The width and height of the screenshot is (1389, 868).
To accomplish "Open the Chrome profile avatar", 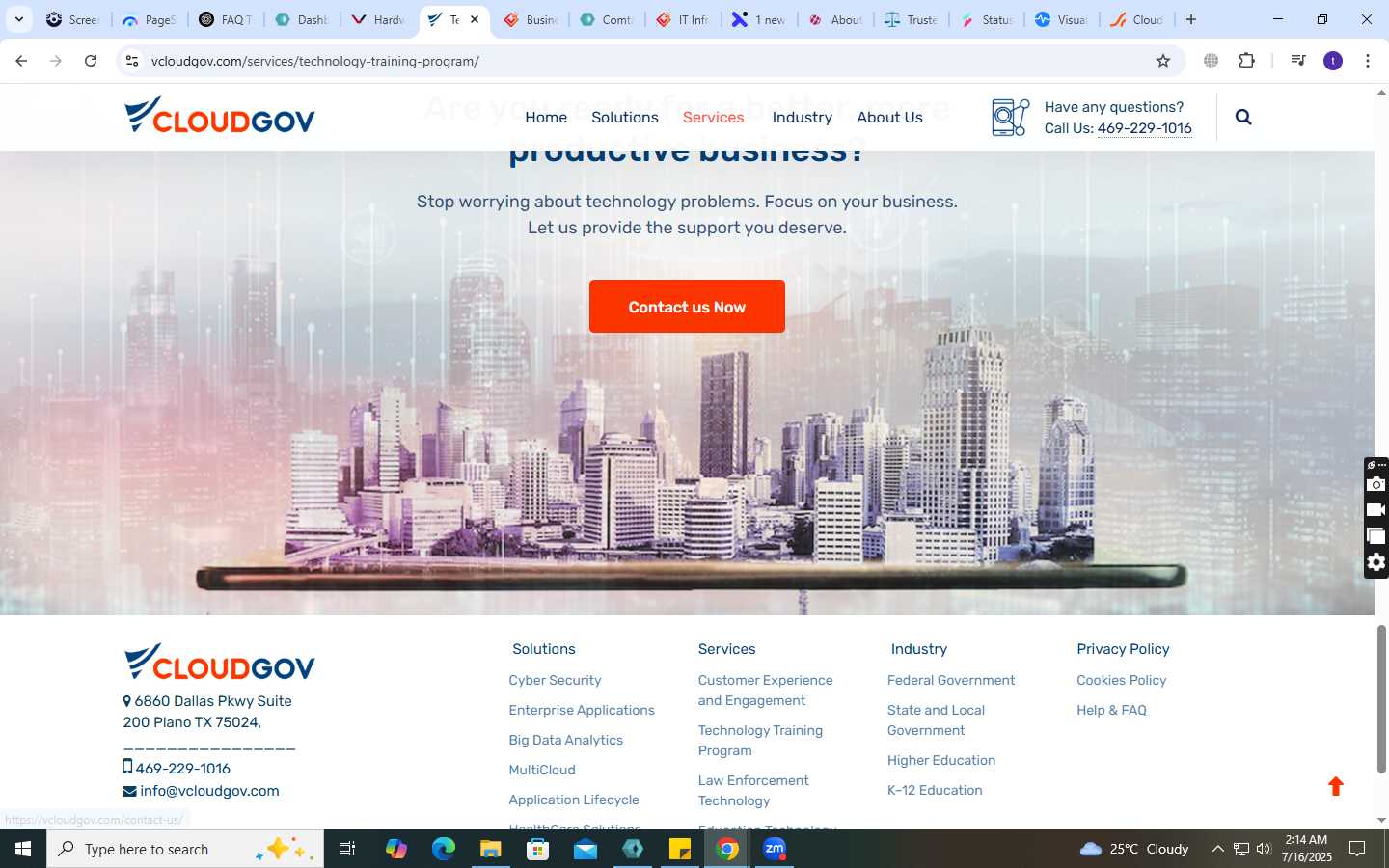I will click(1333, 61).
